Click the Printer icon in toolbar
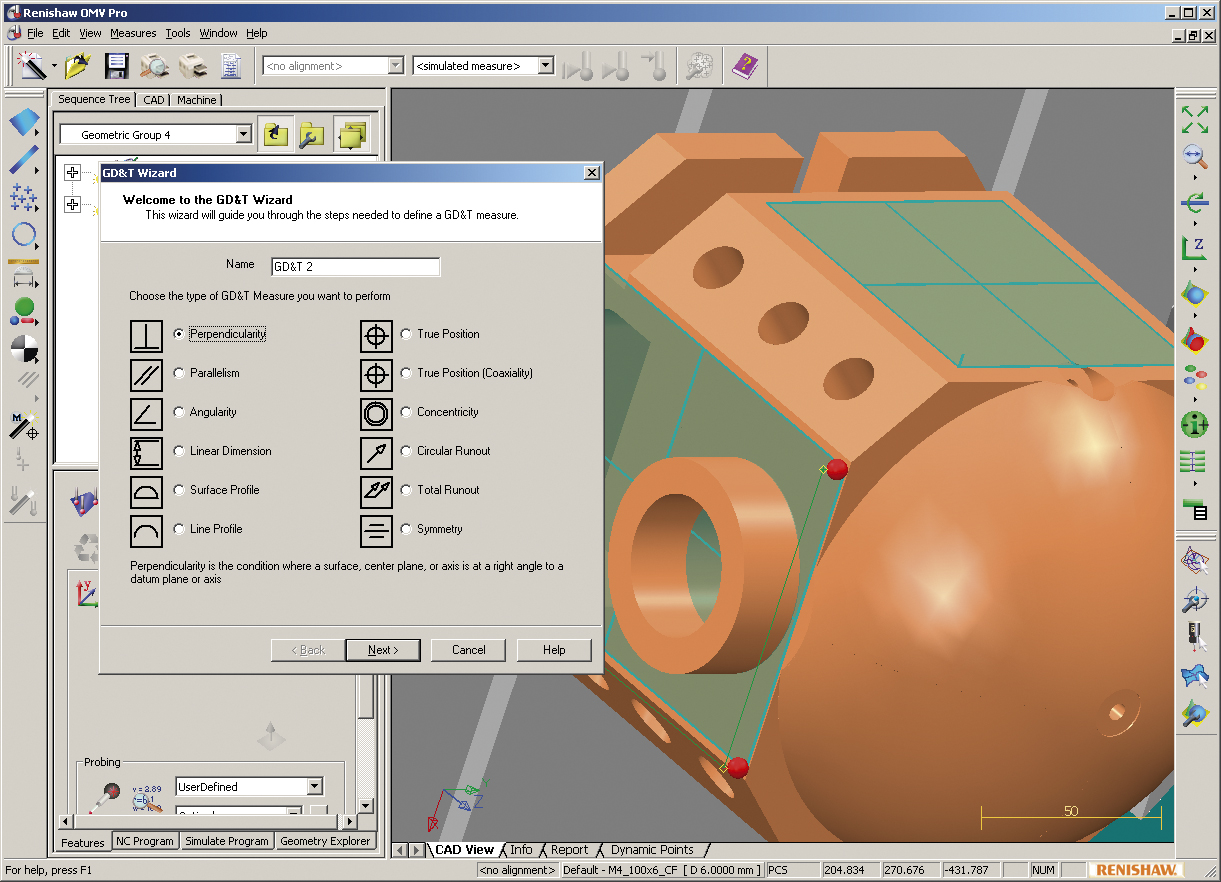 192,66
